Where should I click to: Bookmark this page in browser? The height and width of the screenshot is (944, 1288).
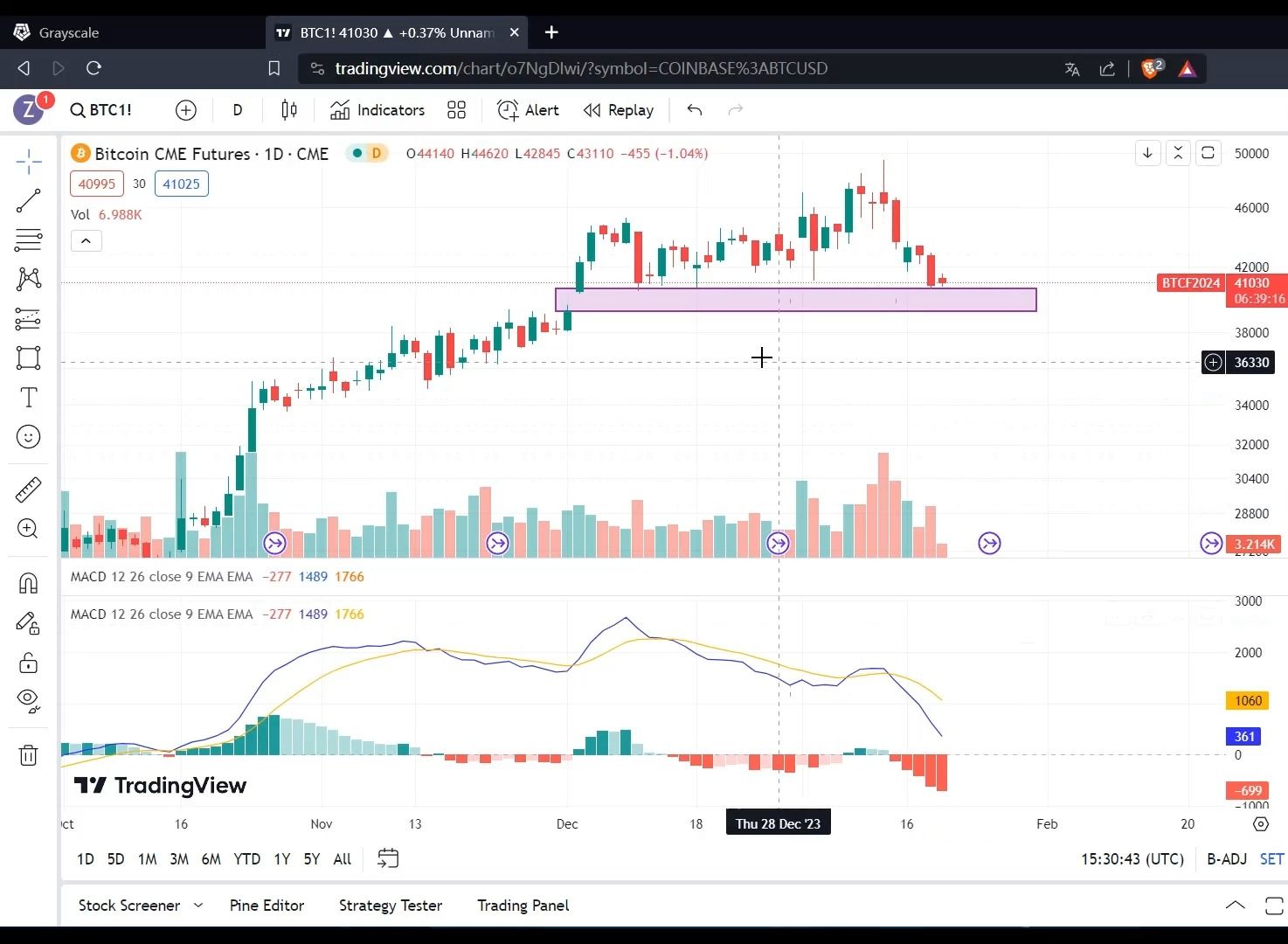[274, 68]
